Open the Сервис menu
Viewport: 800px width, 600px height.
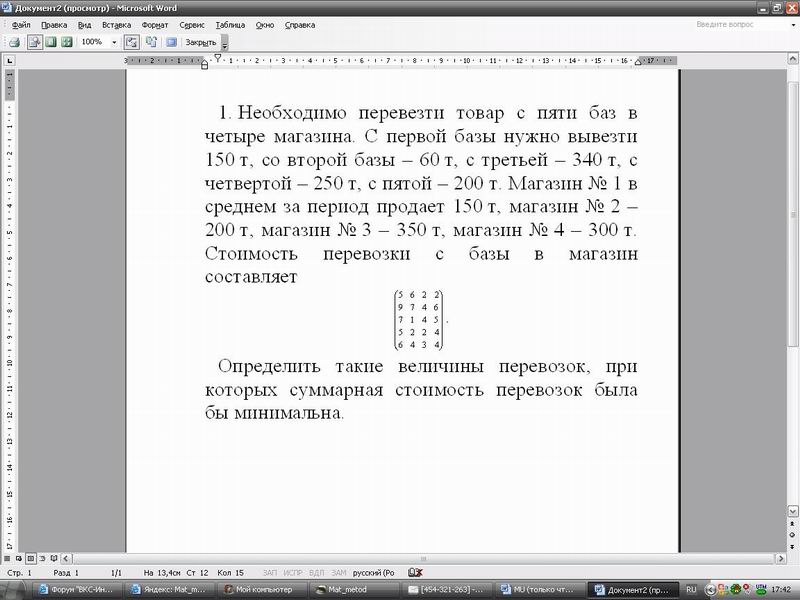coord(192,25)
